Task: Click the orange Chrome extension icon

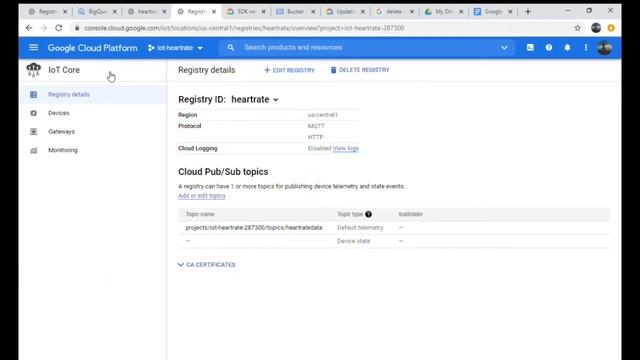Action: point(611,28)
